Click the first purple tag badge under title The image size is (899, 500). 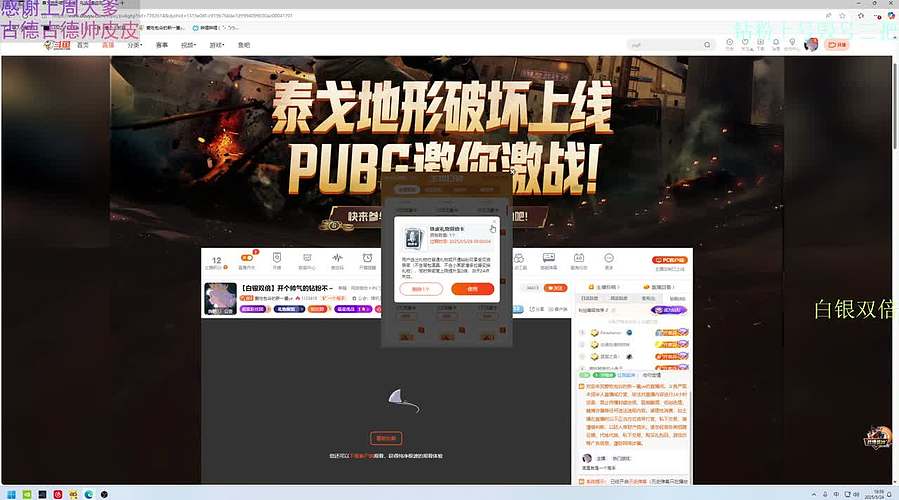point(252,309)
